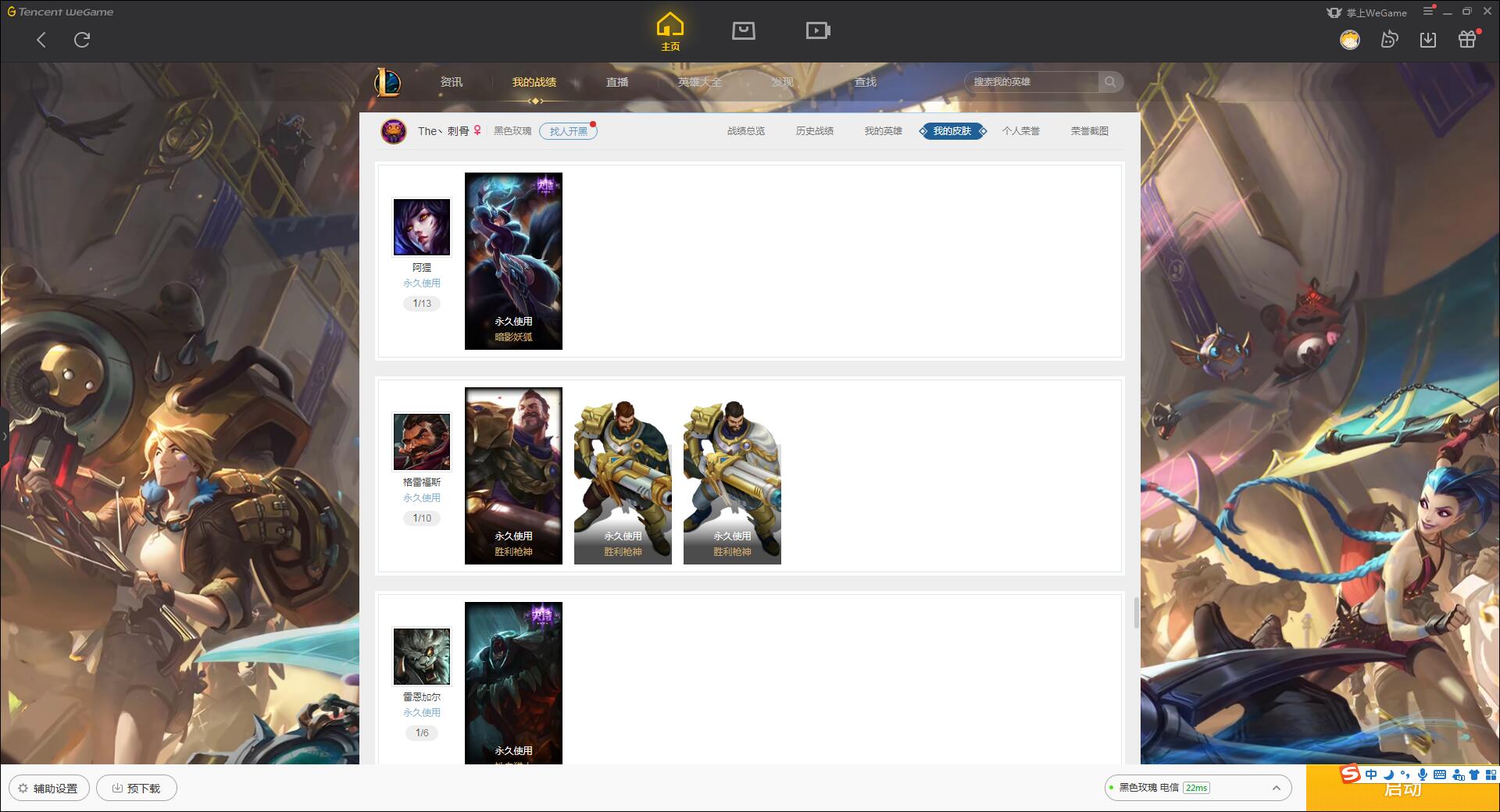Viewport: 1500px width, 812px height.
Task: Refresh the page with reload icon
Action: point(82,40)
